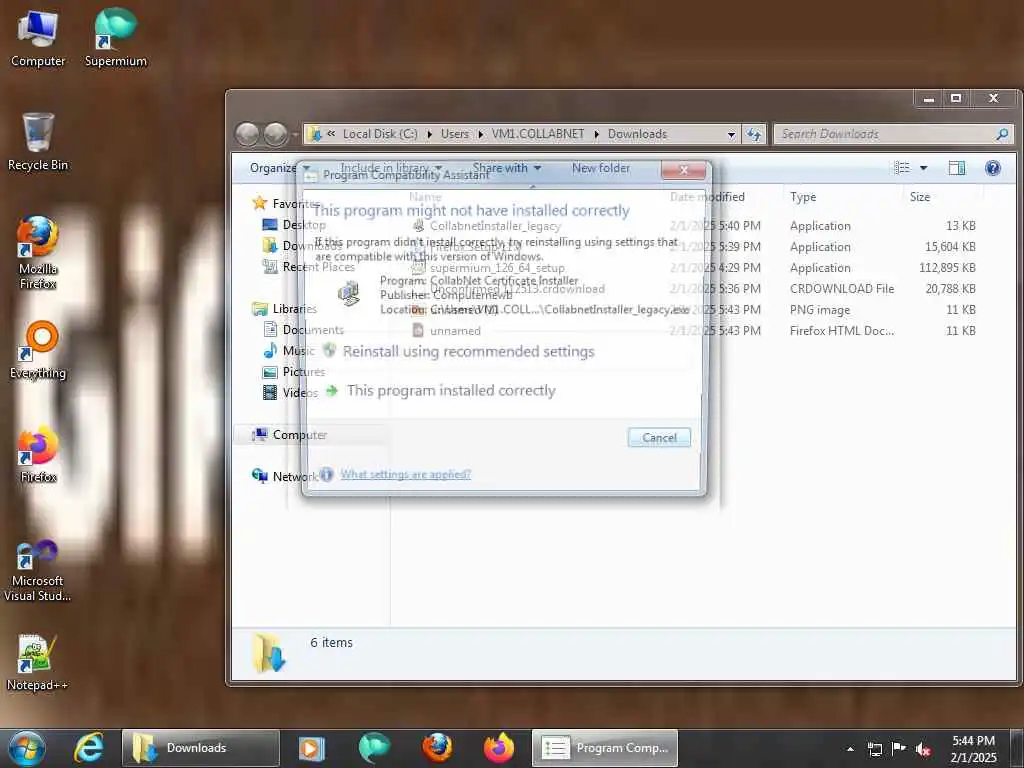Screen dimensions: 1024x768
Task: Open the Share with menu
Action: point(507,168)
